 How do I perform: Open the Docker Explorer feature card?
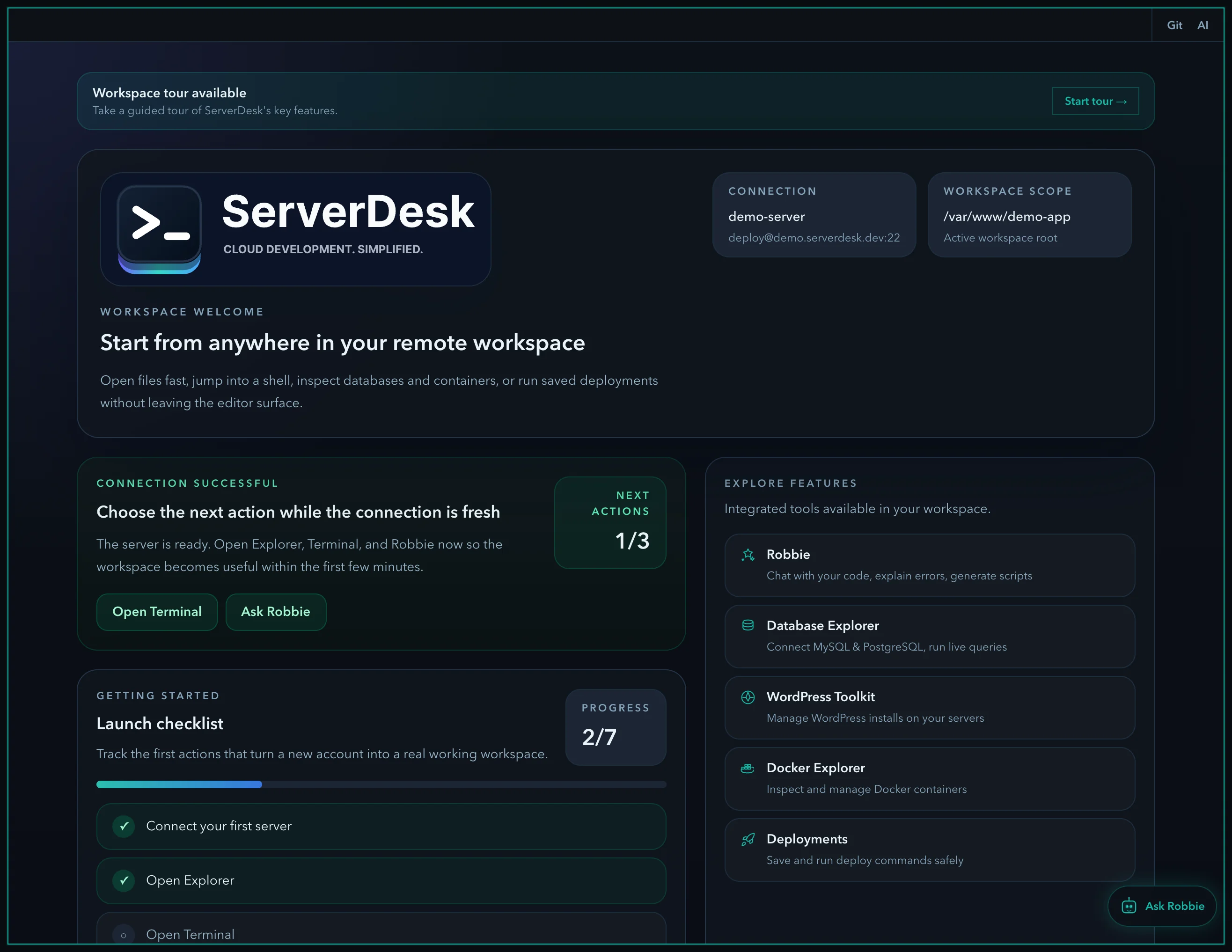point(930,778)
